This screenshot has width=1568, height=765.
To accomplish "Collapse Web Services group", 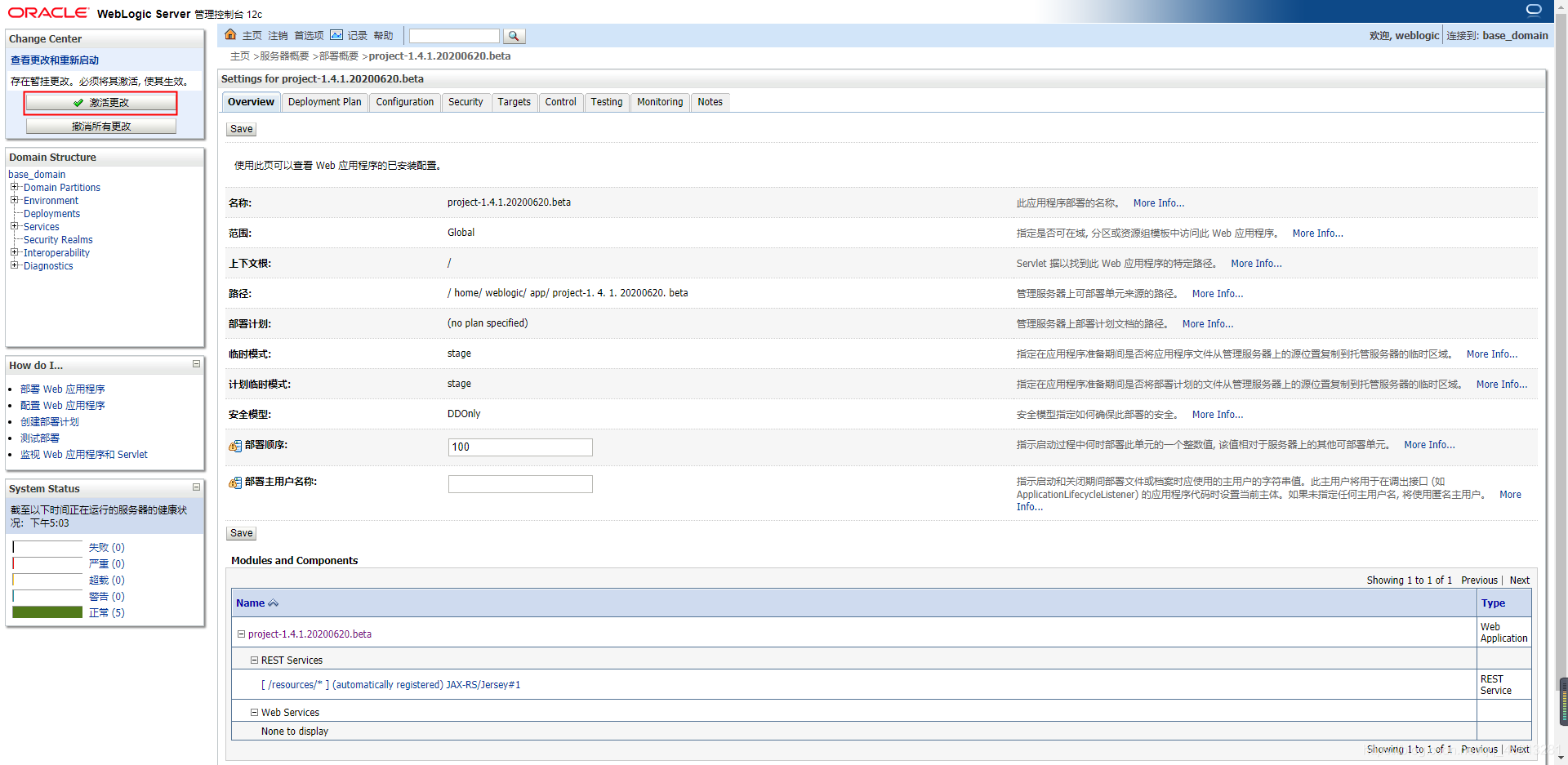I will tap(254, 712).
